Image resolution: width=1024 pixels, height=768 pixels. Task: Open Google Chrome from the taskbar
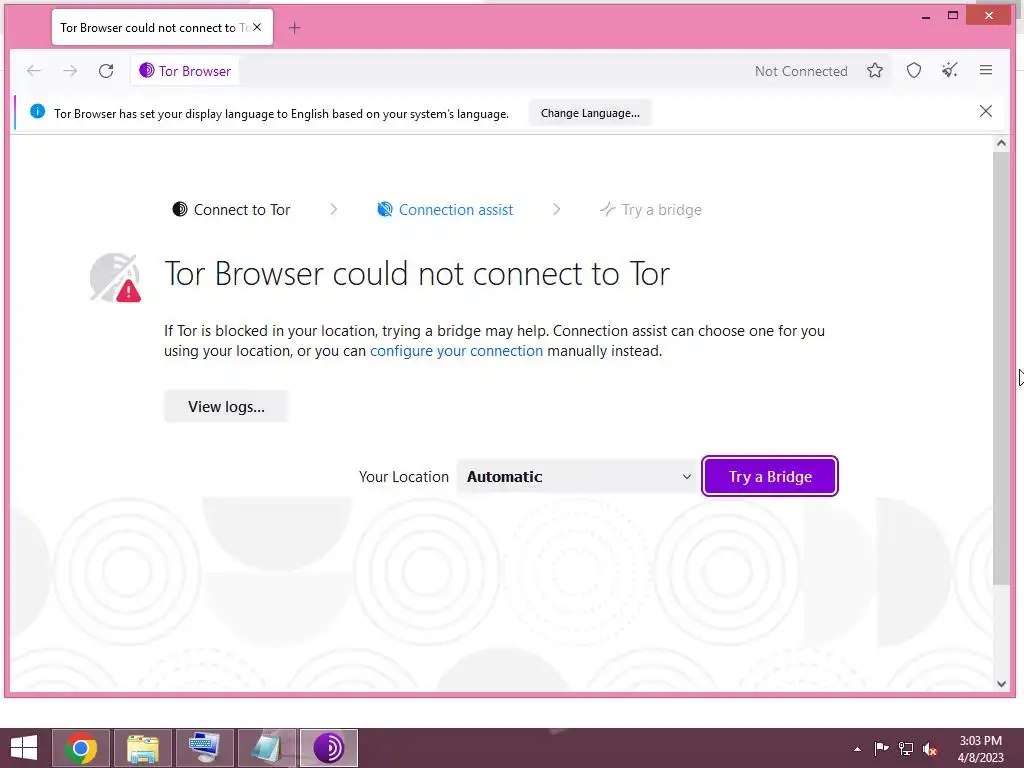coord(81,748)
